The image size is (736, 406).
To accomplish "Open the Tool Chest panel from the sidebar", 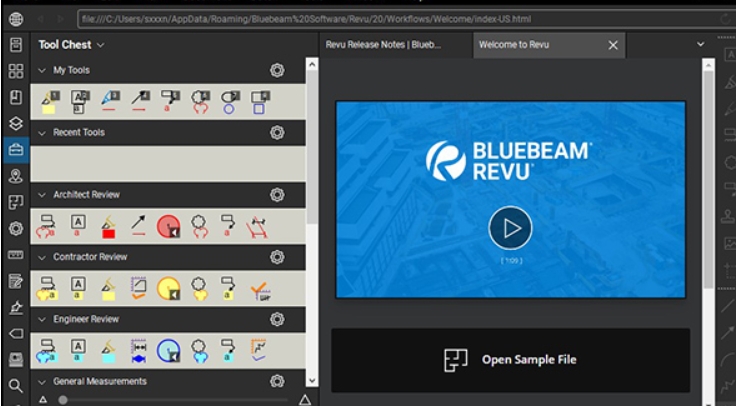I will (15, 151).
